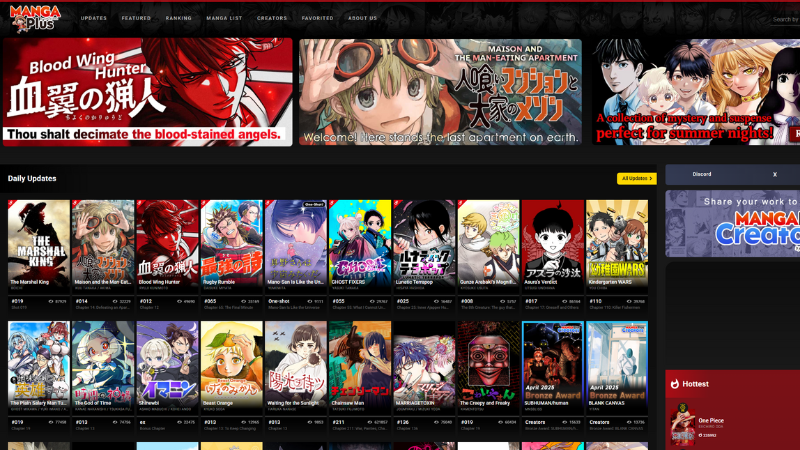
Task: Open the BLANK CANVAS Bronze Award cover
Action: tap(617, 367)
